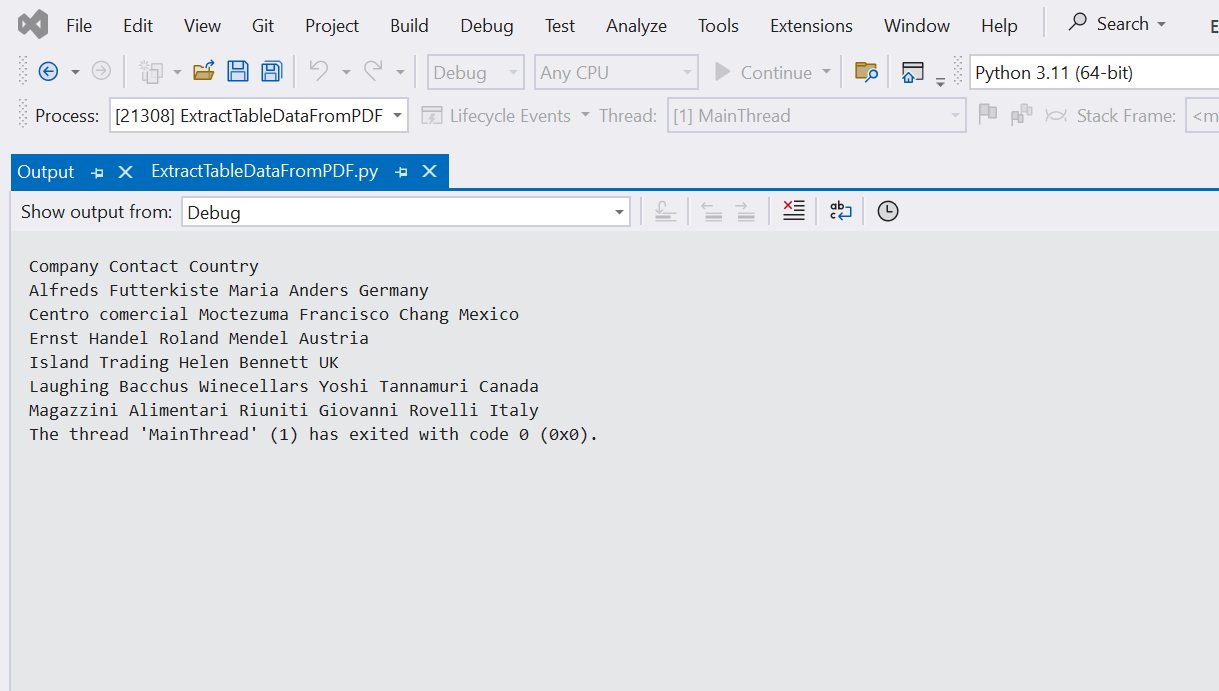Show timestamps in the Output window
1219x691 pixels.
pos(887,210)
